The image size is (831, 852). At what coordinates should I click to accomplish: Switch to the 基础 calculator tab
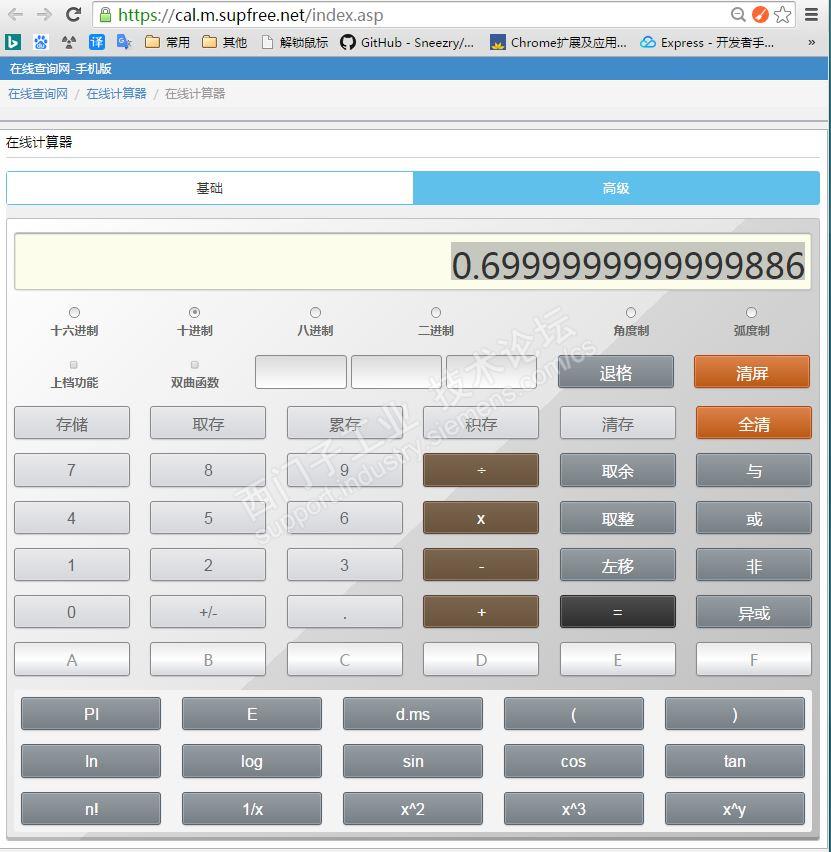click(210, 188)
